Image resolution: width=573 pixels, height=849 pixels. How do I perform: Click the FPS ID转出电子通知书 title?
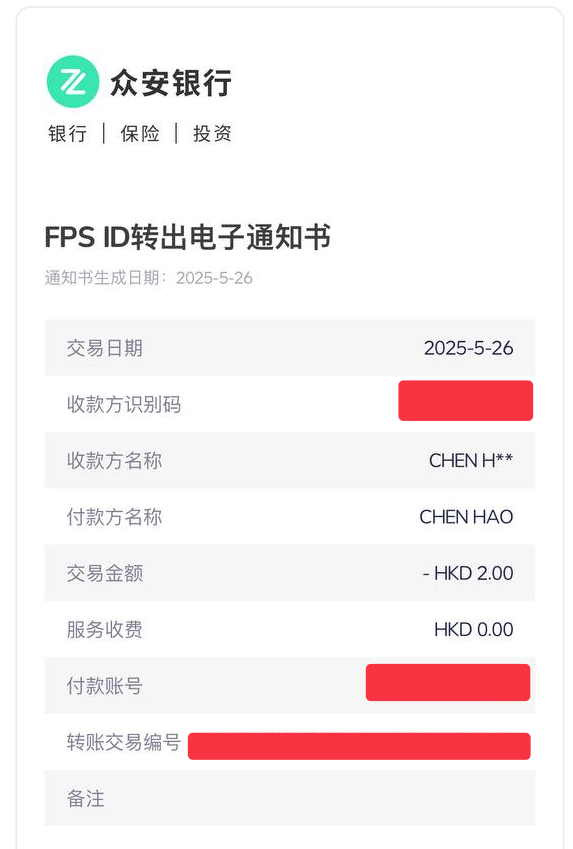pyautogui.click(x=187, y=237)
